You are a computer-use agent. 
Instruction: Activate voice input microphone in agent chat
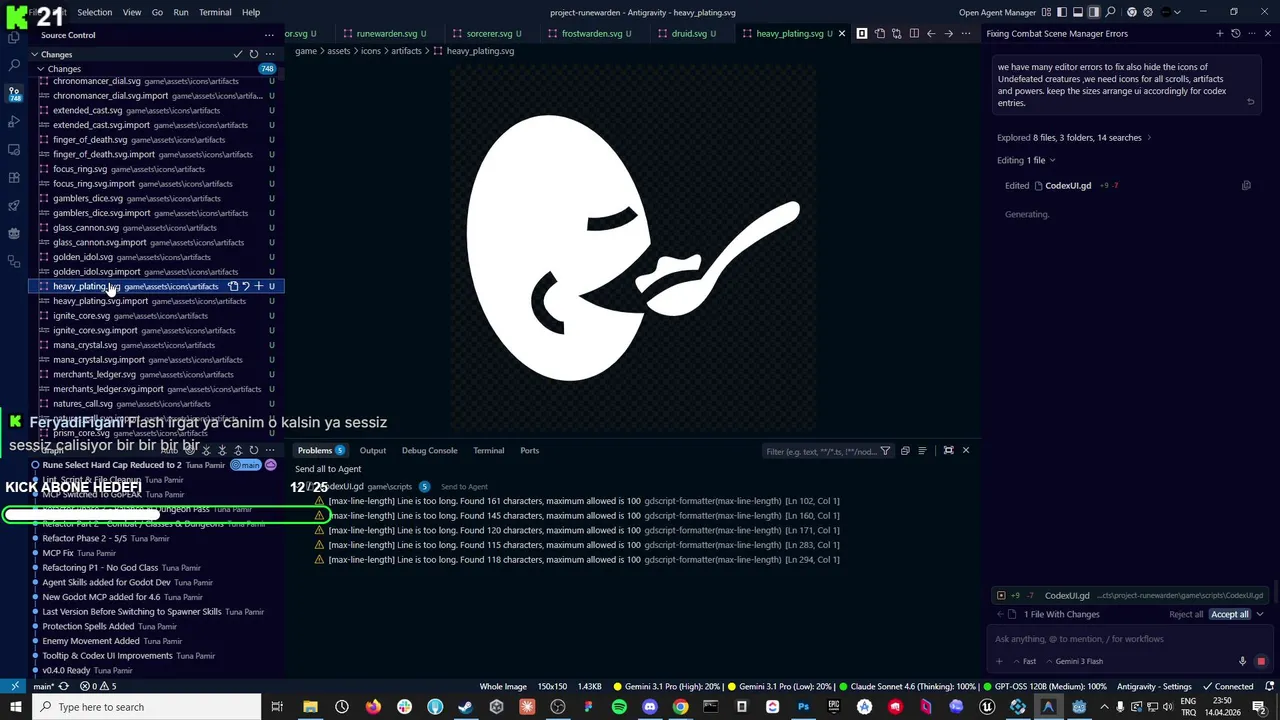tap(1242, 661)
